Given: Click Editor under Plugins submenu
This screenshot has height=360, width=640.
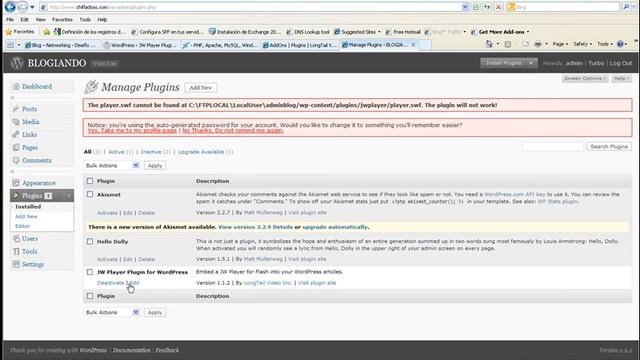Looking at the screenshot, I should [x=22, y=226].
